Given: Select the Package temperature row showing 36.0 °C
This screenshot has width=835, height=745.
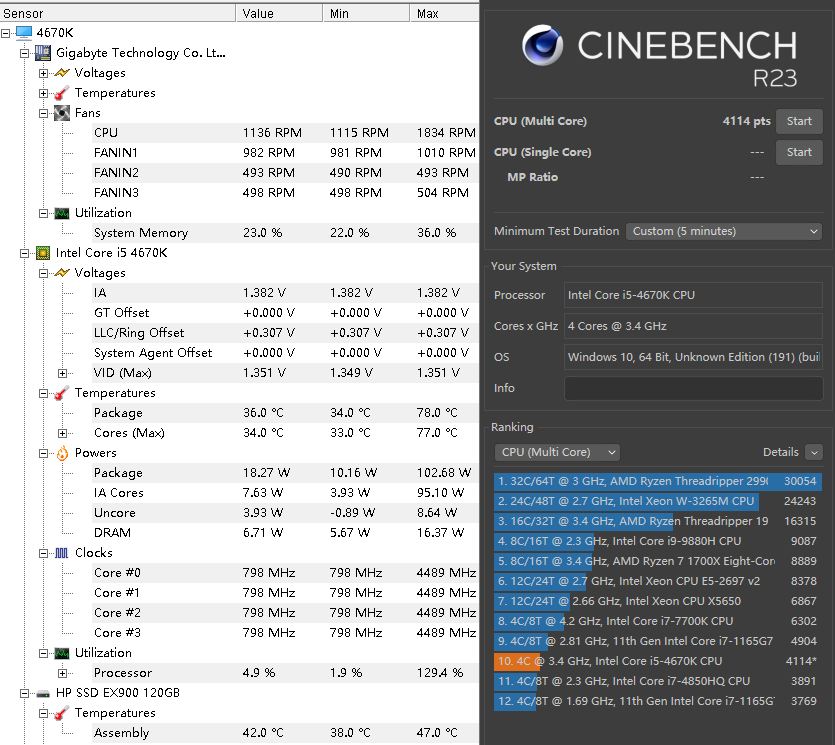Looking at the screenshot, I should point(285,413).
